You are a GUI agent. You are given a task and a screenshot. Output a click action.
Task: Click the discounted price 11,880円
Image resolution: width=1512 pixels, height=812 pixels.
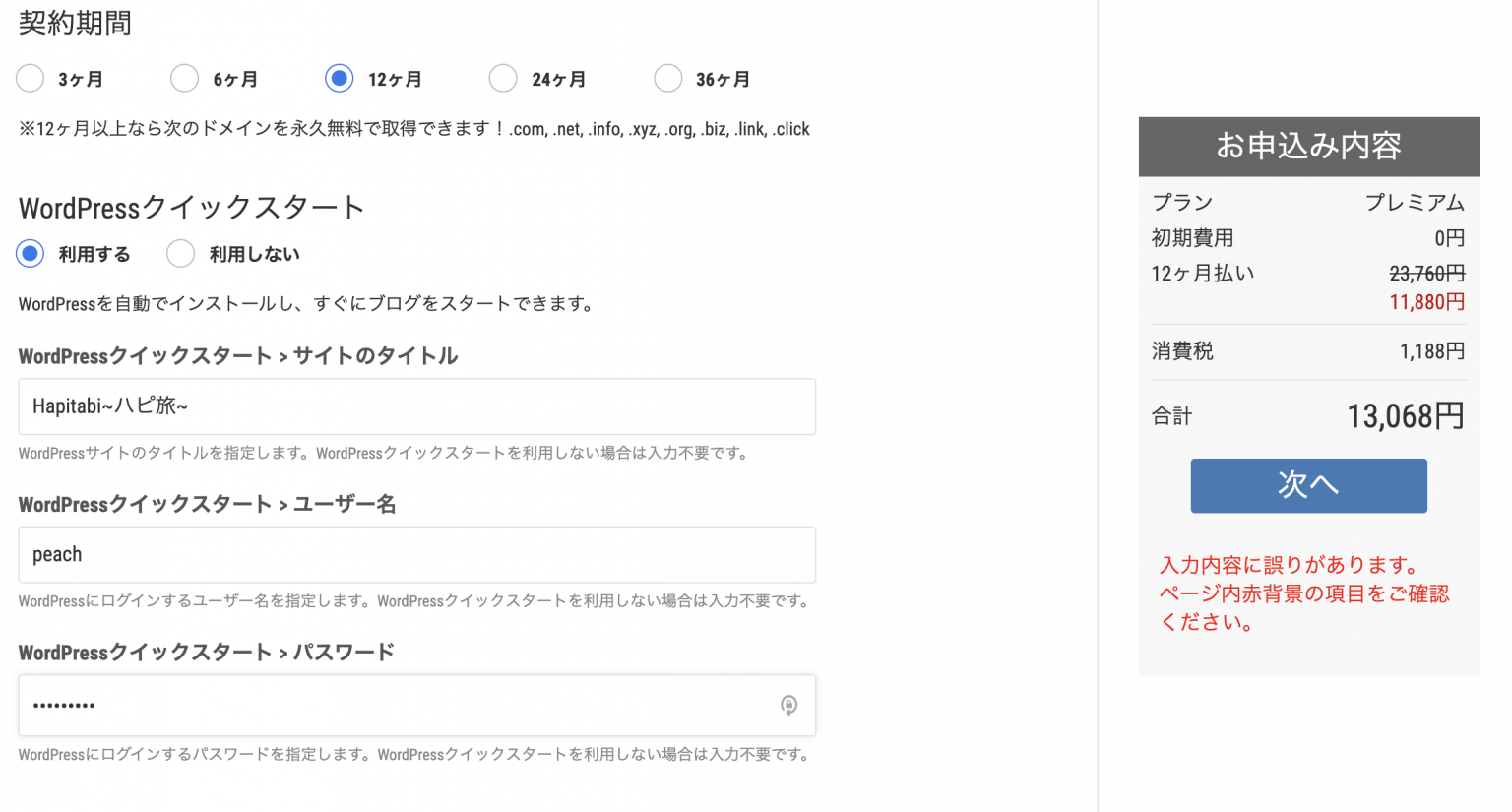click(1426, 302)
